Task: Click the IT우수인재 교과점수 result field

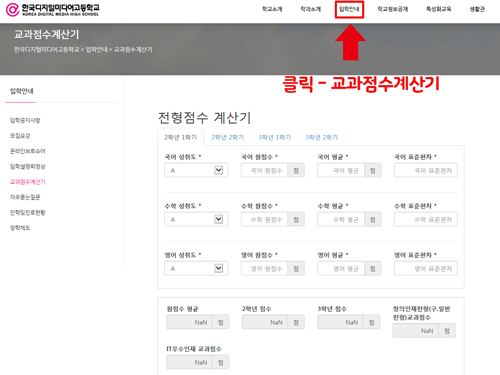Action: point(189,362)
